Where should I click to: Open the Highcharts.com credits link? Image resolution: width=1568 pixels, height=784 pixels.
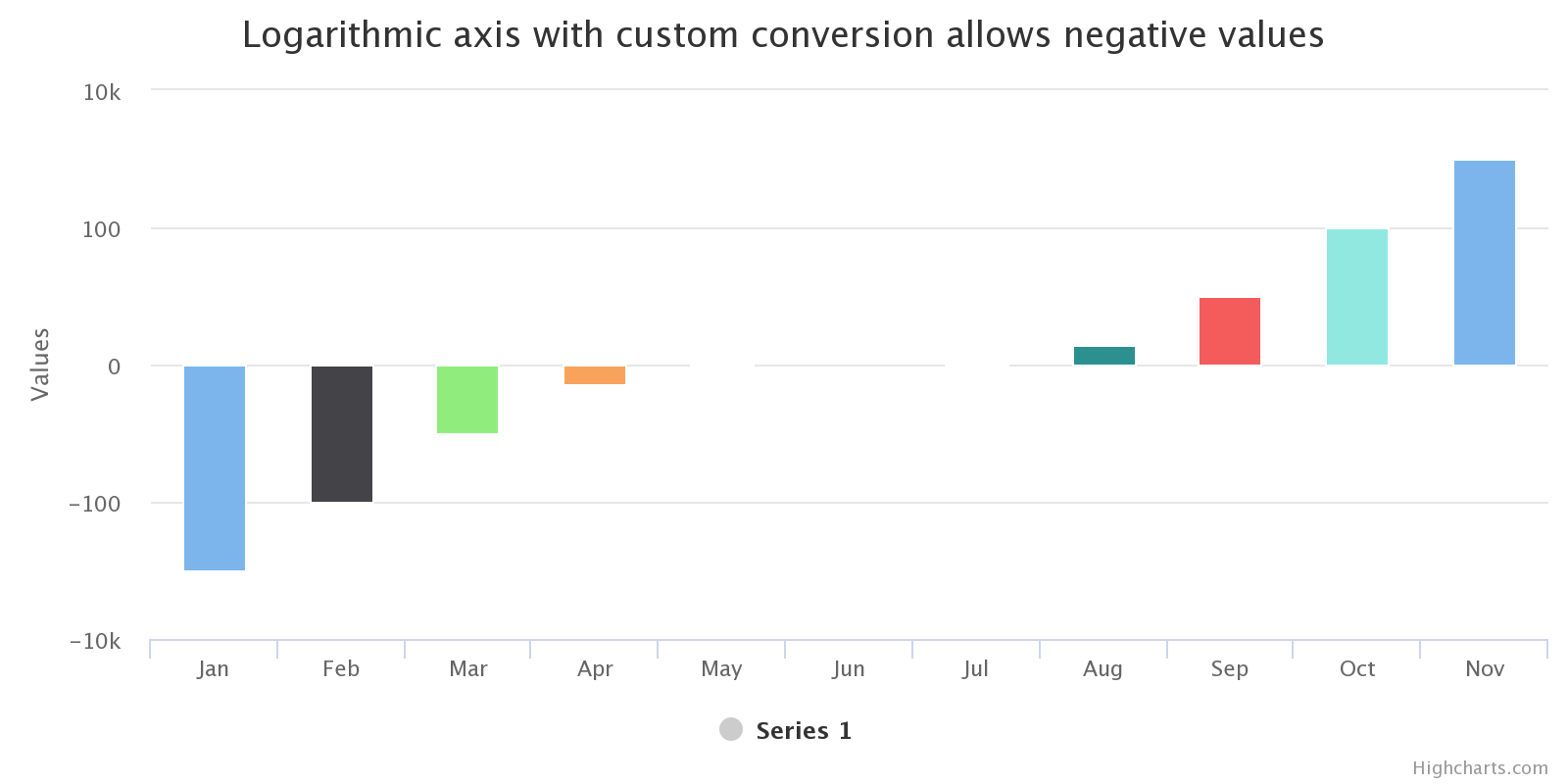pos(1480,768)
